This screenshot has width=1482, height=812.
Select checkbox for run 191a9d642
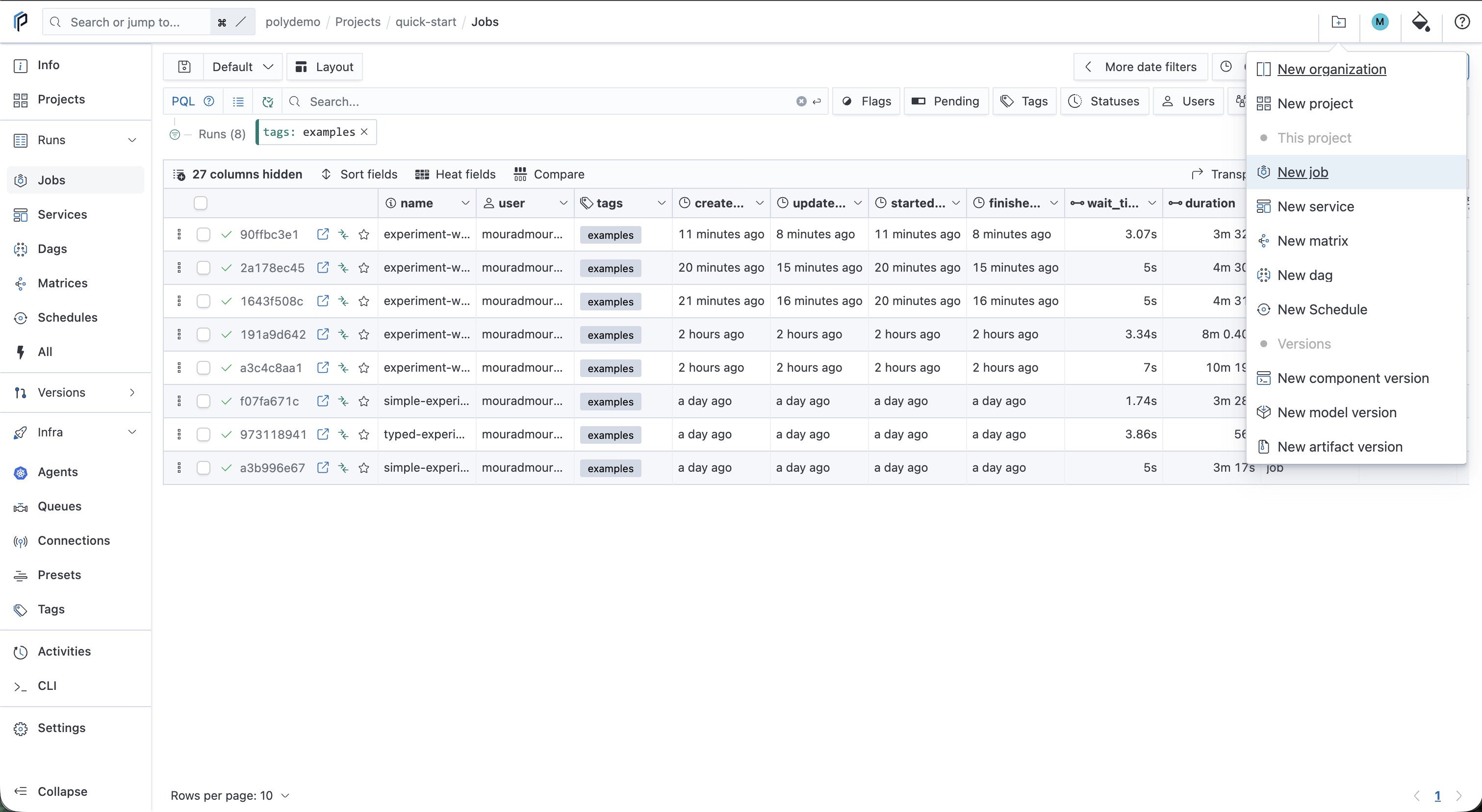[203, 334]
